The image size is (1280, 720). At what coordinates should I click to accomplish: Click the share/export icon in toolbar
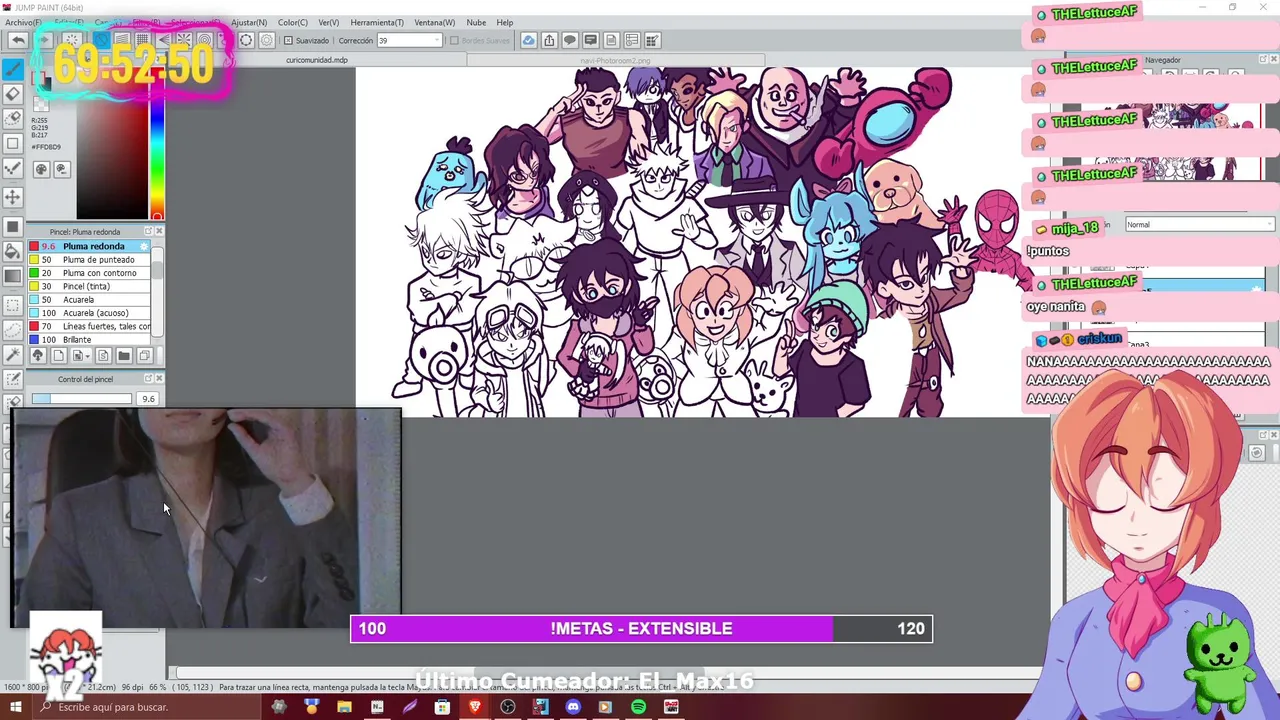(x=549, y=40)
